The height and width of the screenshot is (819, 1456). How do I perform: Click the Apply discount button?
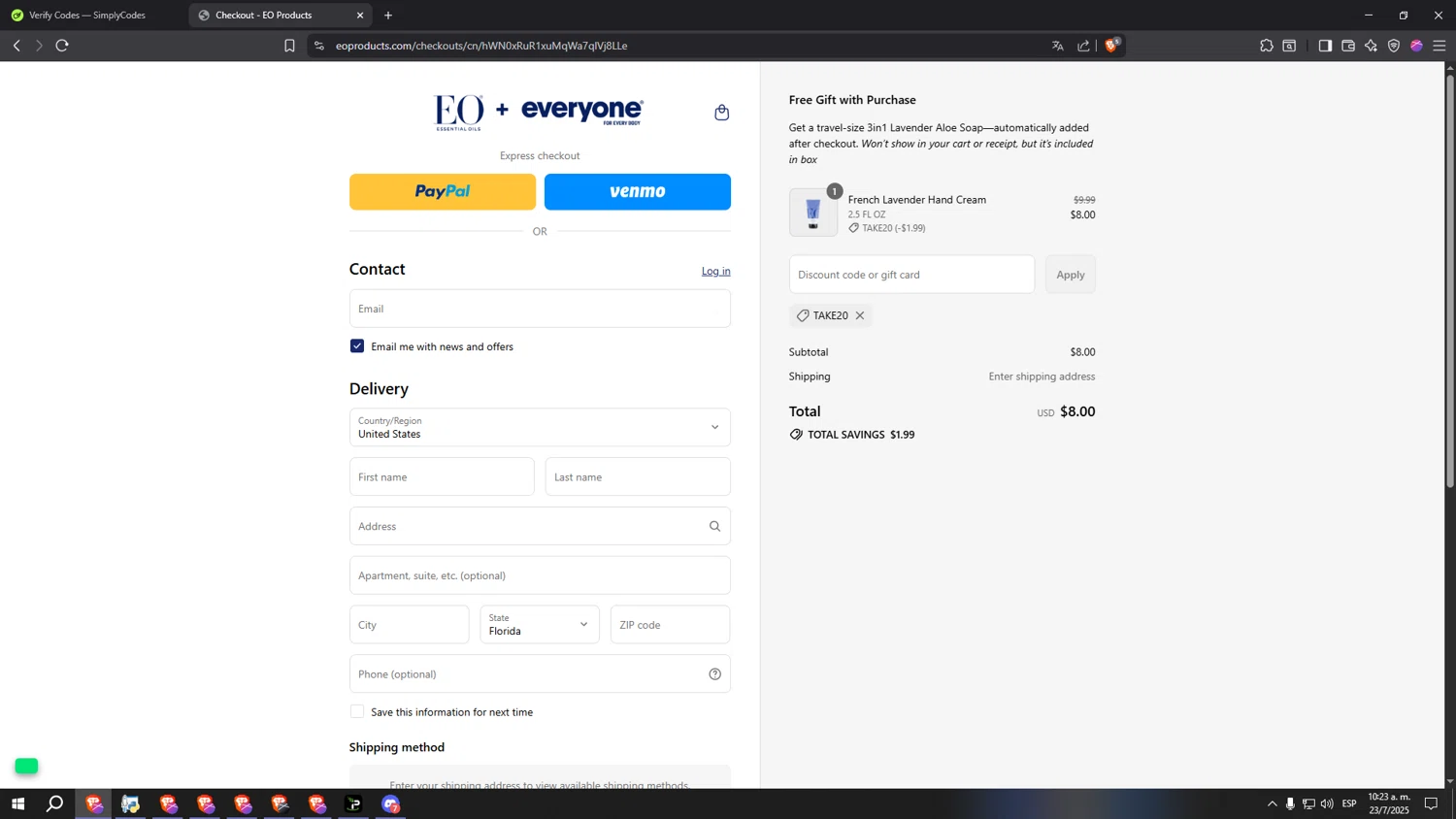1071,275
